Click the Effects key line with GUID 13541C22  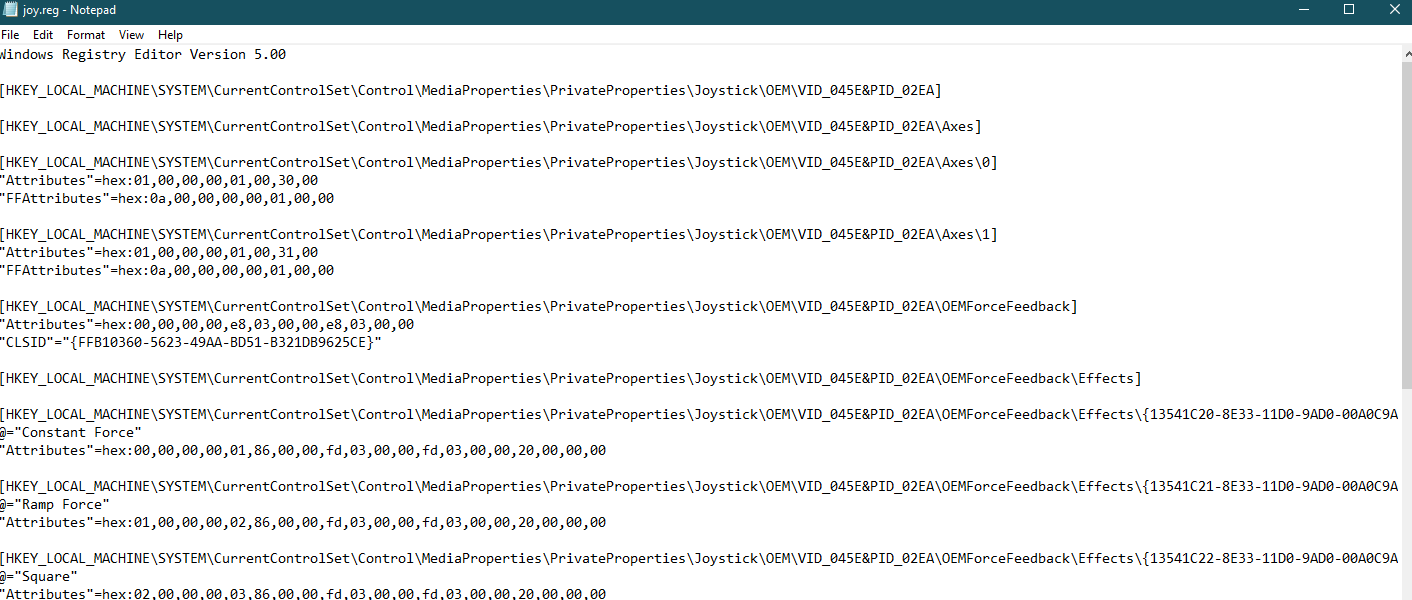tap(699, 559)
